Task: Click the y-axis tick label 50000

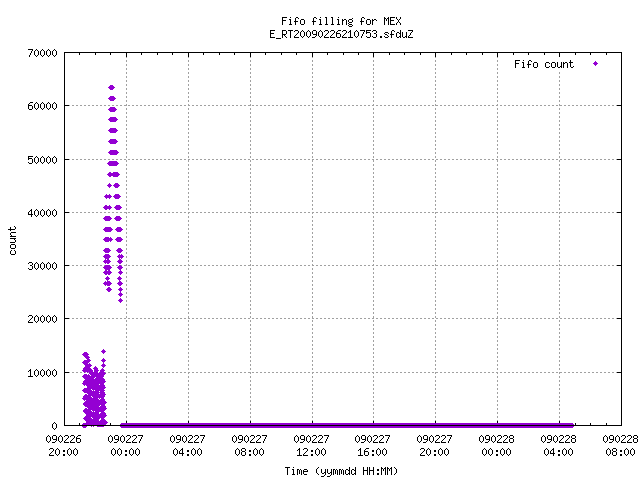Action: (x=42, y=160)
